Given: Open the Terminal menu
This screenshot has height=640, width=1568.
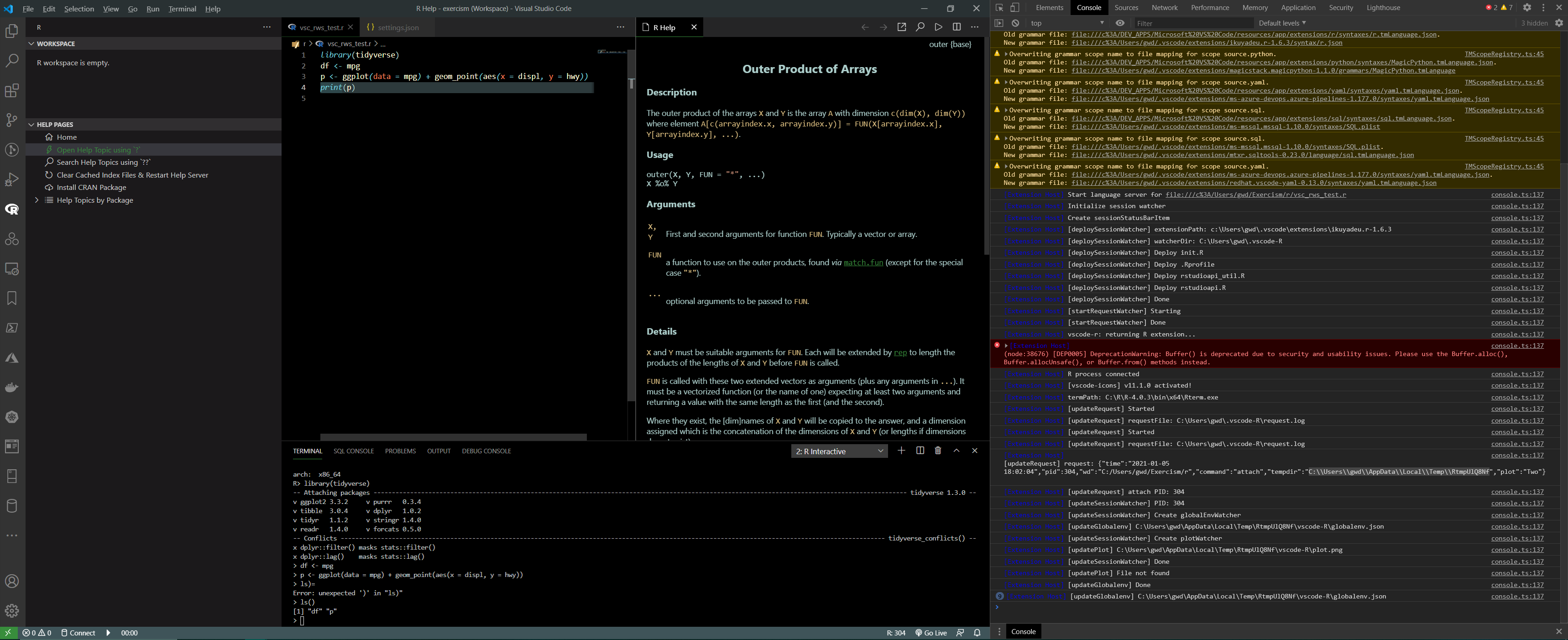Looking at the screenshot, I should coord(182,9).
